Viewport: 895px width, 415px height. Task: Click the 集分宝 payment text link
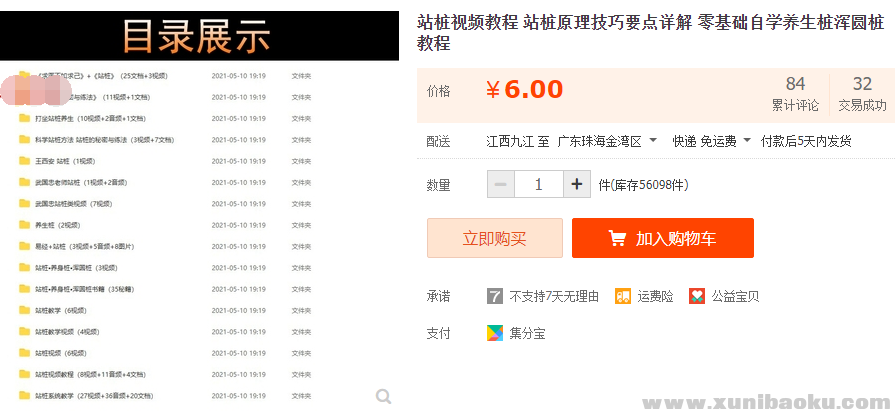point(526,333)
